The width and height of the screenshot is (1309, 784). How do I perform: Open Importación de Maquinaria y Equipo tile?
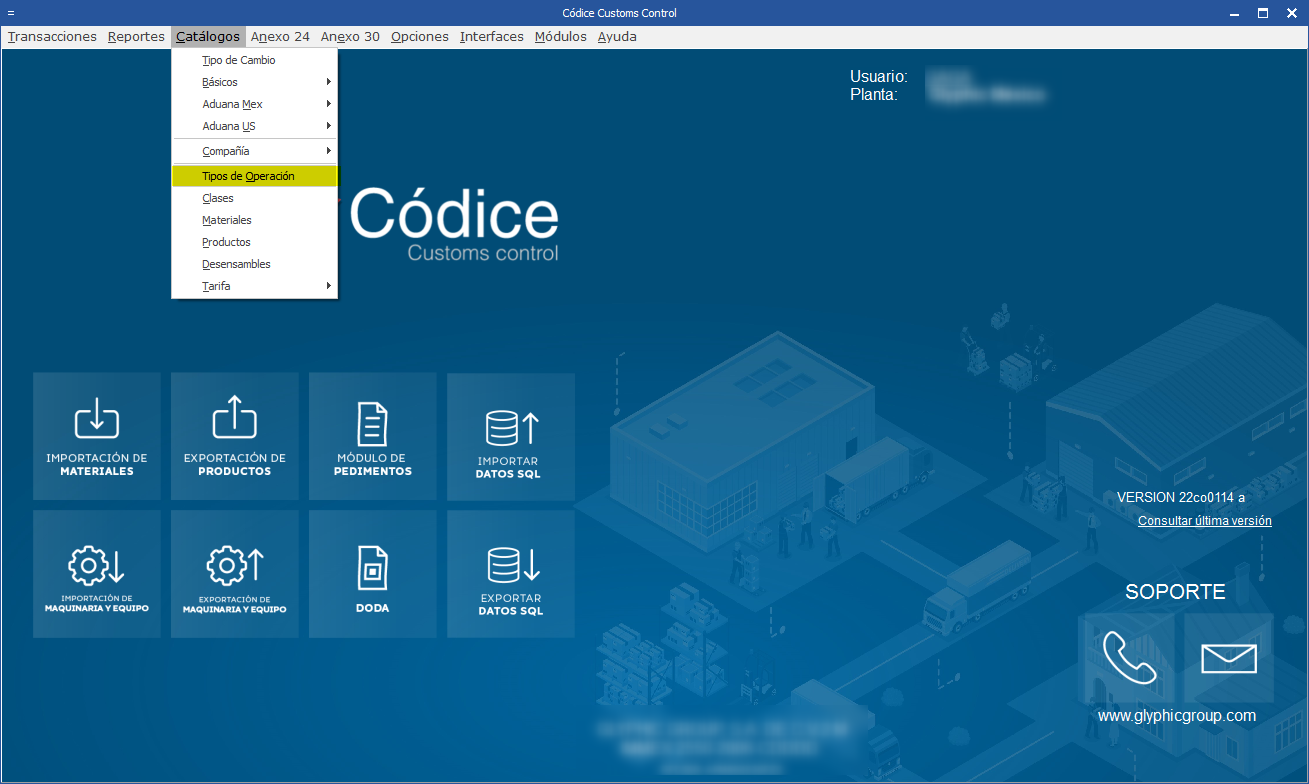(x=97, y=574)
